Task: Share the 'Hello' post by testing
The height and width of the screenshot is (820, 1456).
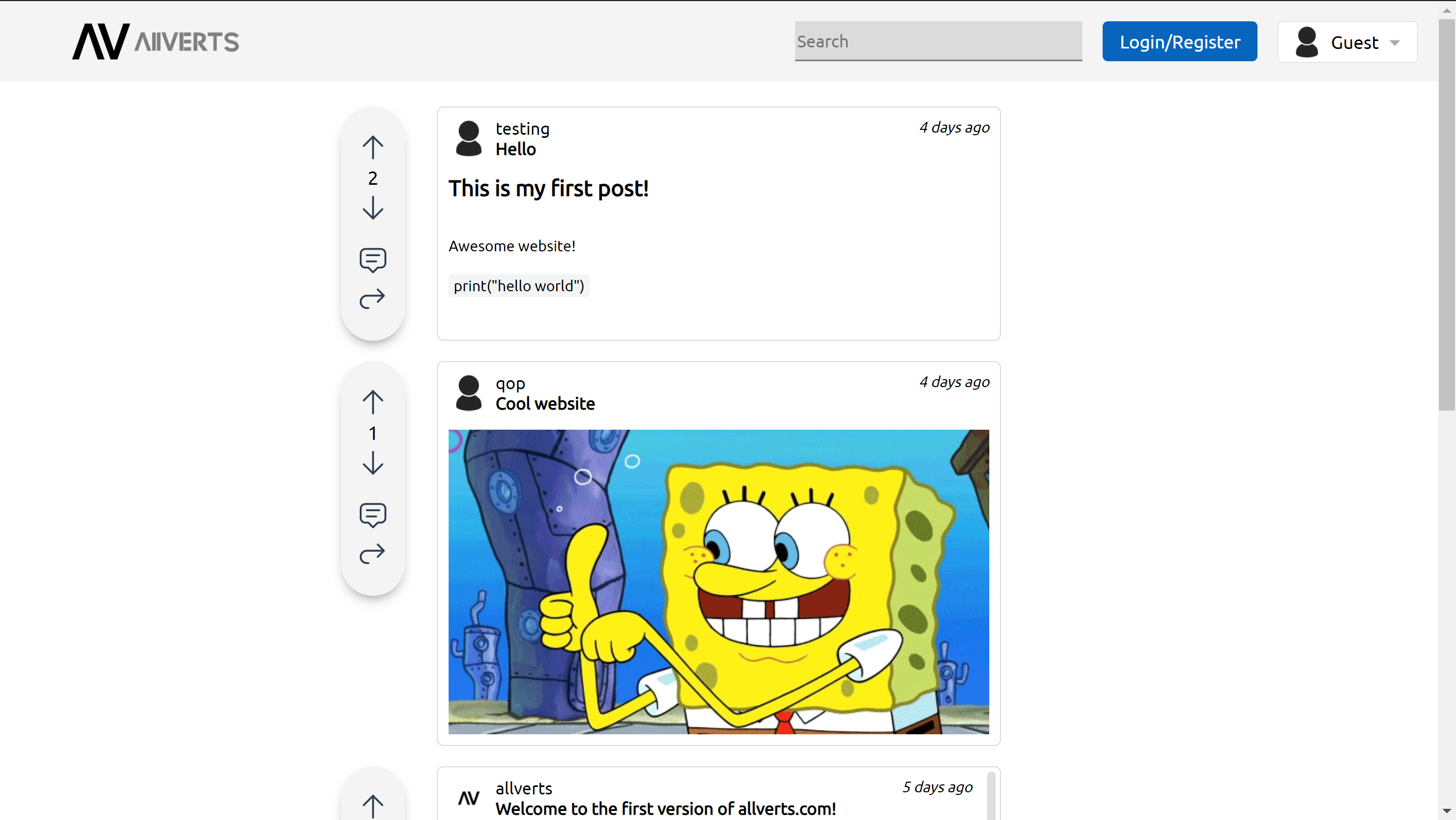Action: (373, 298)
